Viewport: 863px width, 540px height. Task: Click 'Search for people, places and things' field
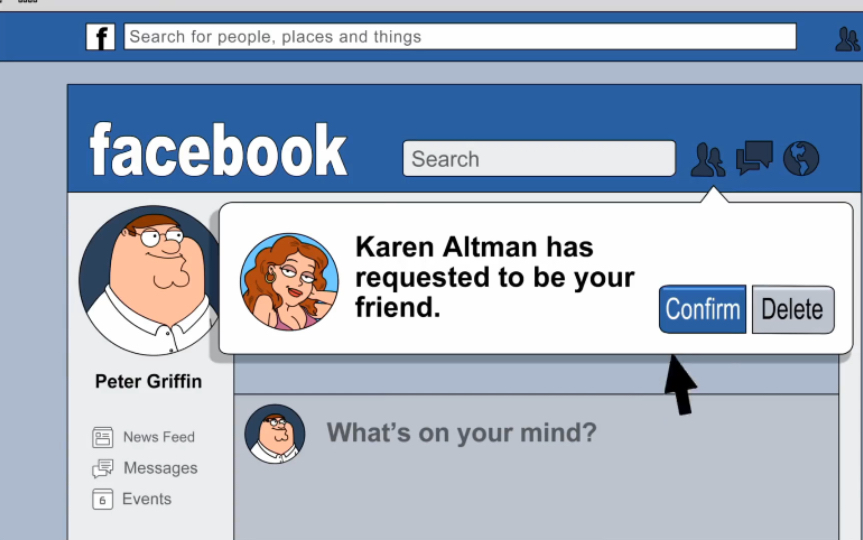pos(460,37)
